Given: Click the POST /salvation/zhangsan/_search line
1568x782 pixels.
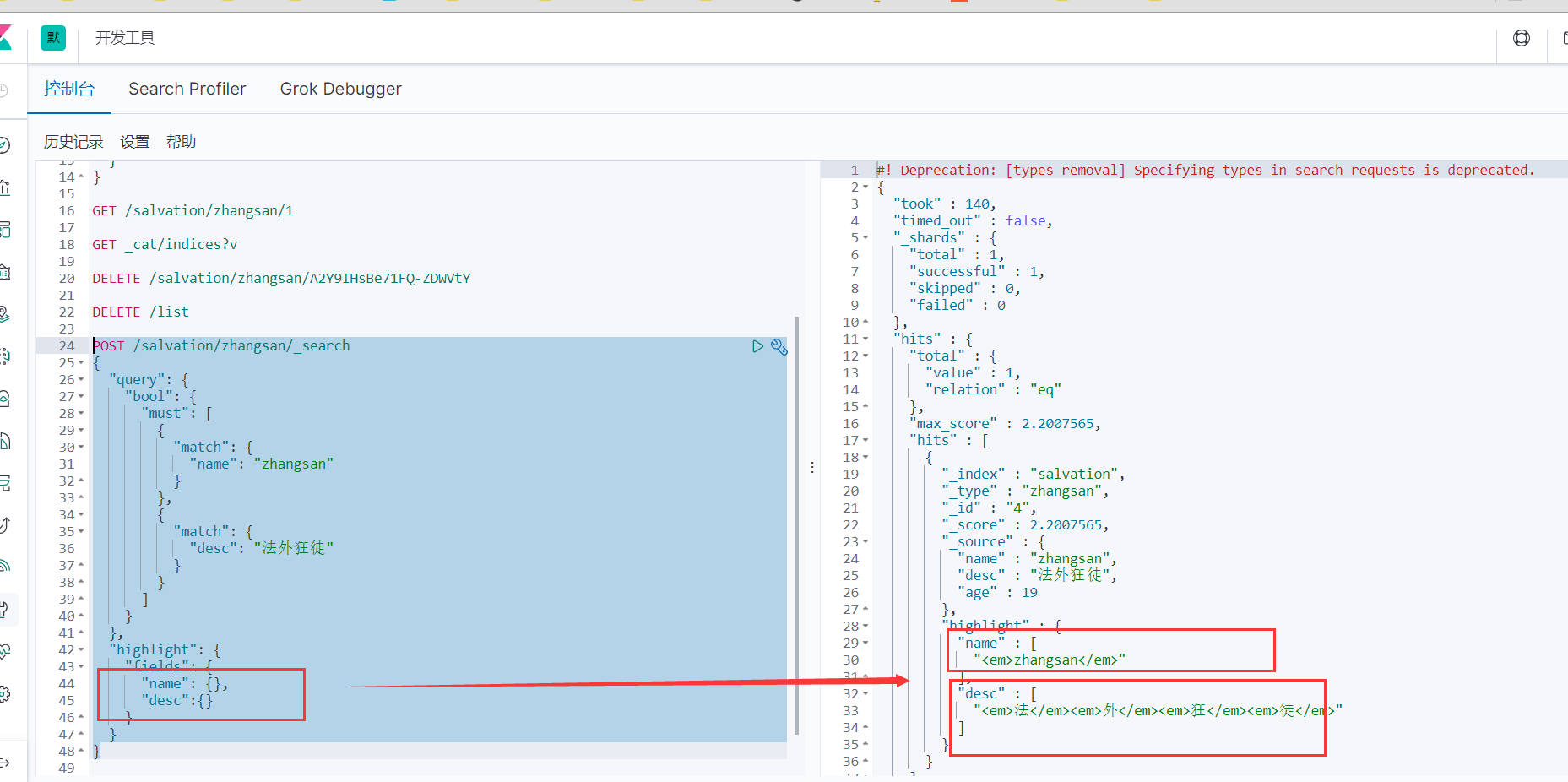Looking at the screenshot, I should pos(221,346).
